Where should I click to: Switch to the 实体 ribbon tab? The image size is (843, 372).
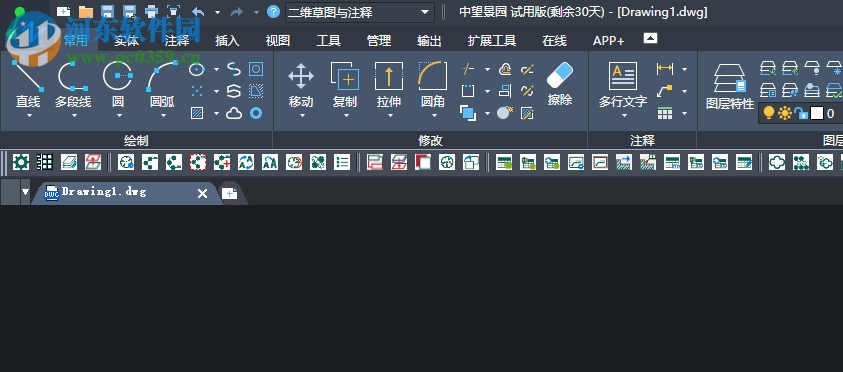(127, 40)
